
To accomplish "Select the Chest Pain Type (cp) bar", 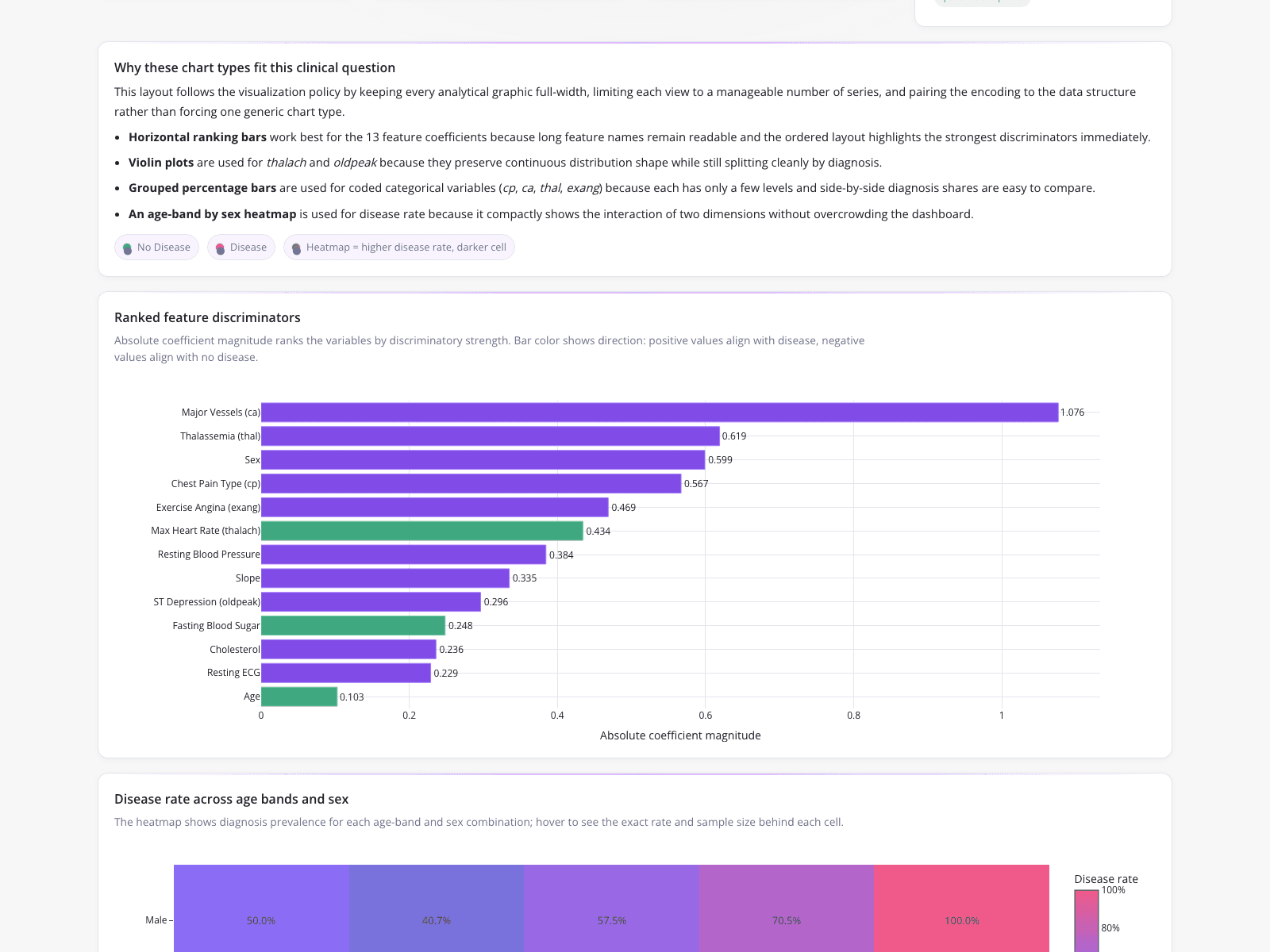I will (471, 484).
